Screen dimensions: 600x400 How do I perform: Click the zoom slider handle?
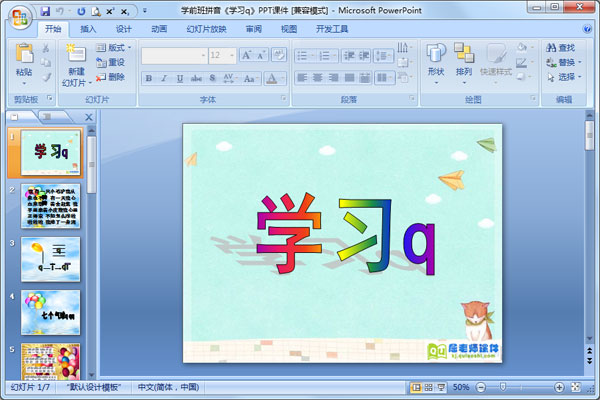pyautogui.click(x=503, y=387)
